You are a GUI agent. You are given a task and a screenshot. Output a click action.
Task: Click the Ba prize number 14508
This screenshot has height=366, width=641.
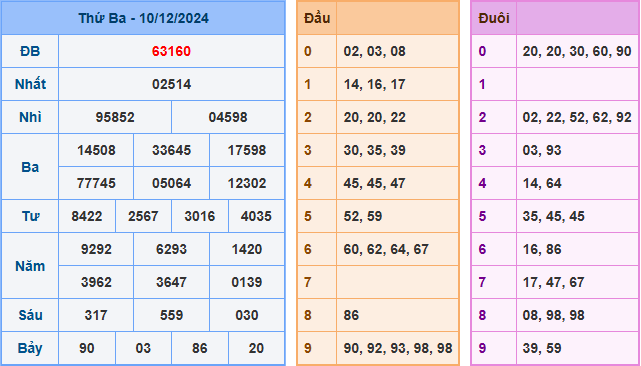tap(96, 150)
